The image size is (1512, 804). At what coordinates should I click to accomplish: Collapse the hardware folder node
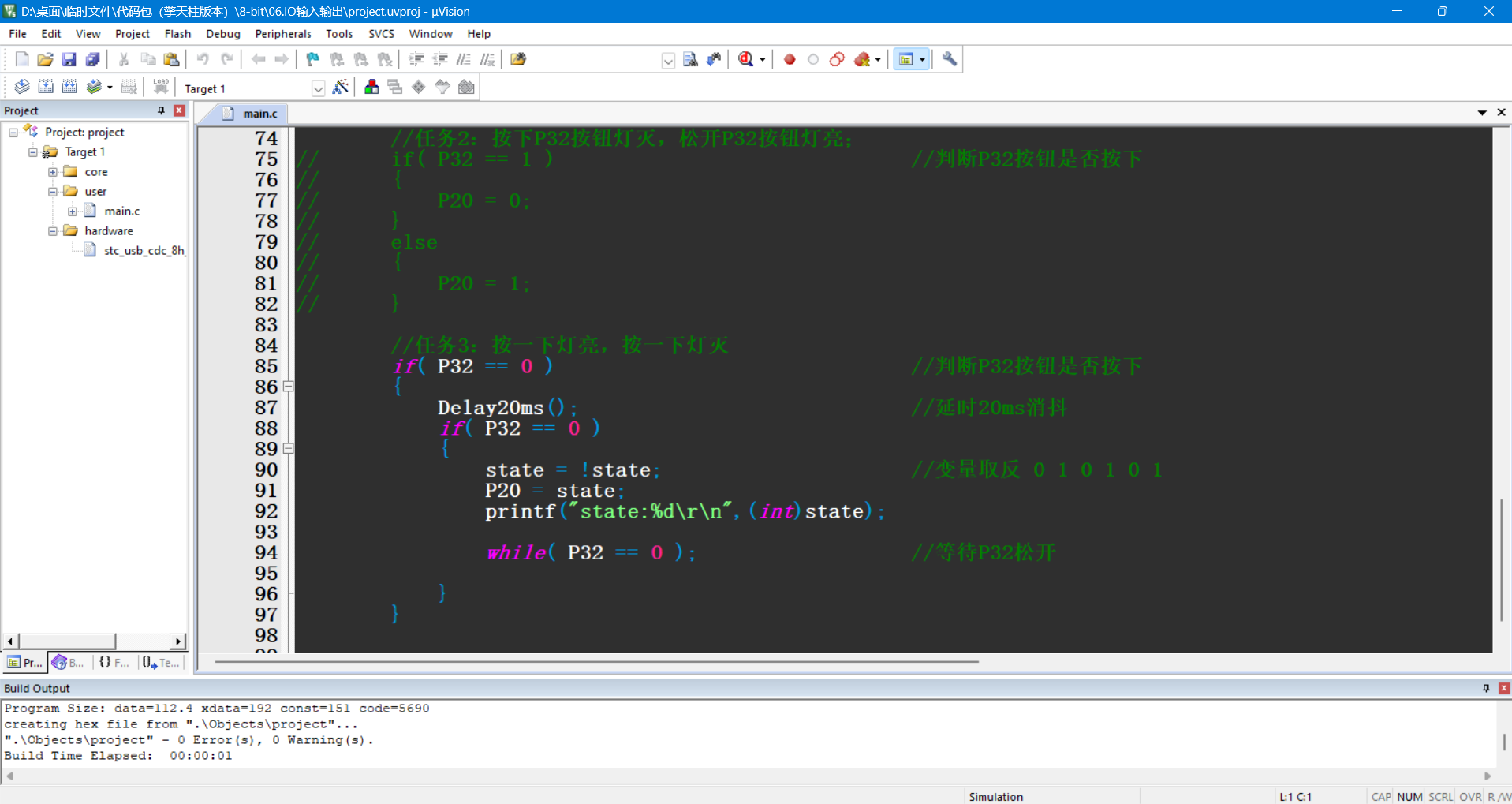[x=53, y=231]
